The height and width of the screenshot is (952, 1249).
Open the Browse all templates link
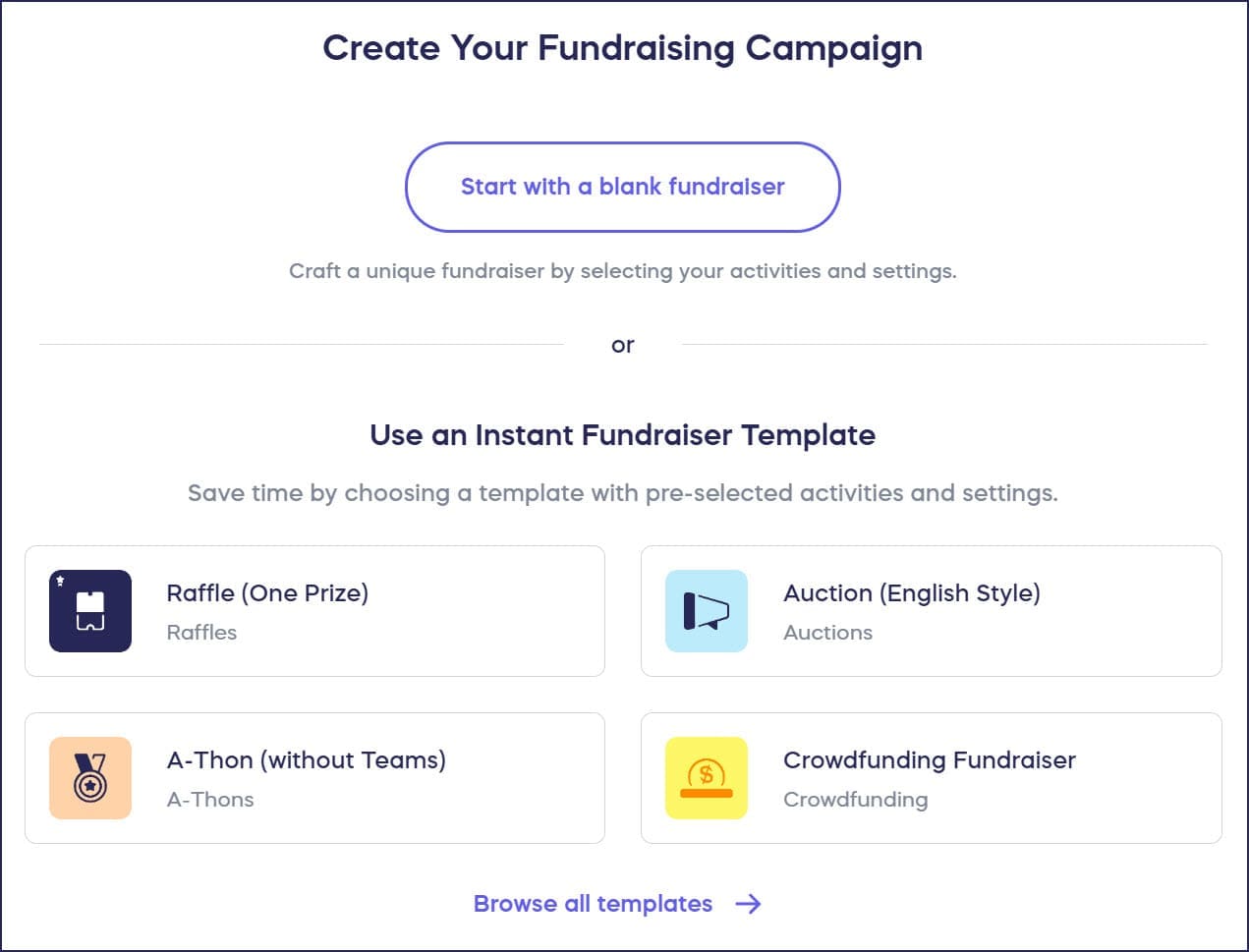[x=593, y=904]
